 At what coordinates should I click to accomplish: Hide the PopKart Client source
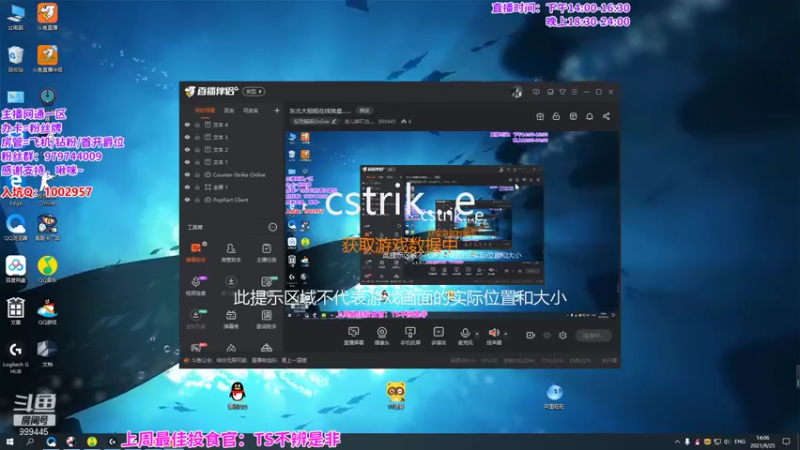coord(187,200)
